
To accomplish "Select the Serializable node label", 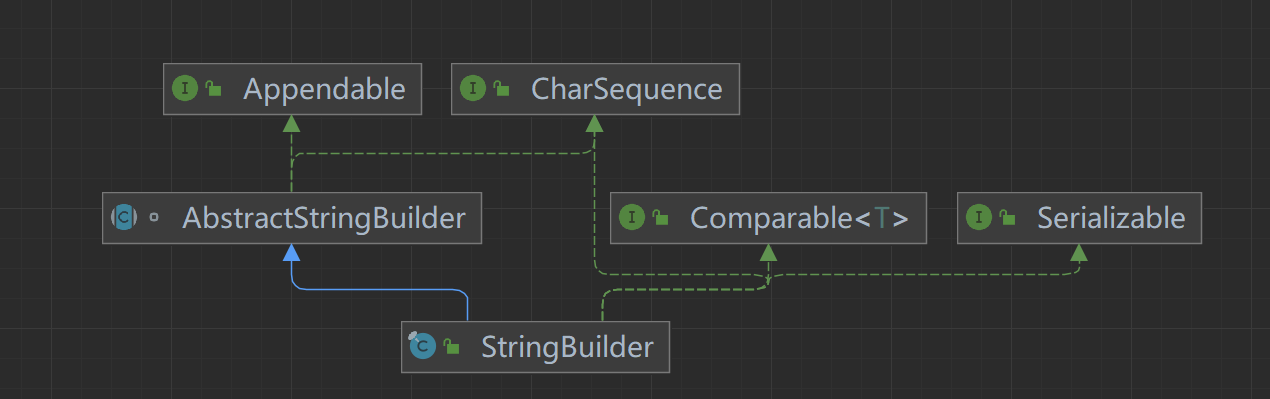I will 1111,217.
